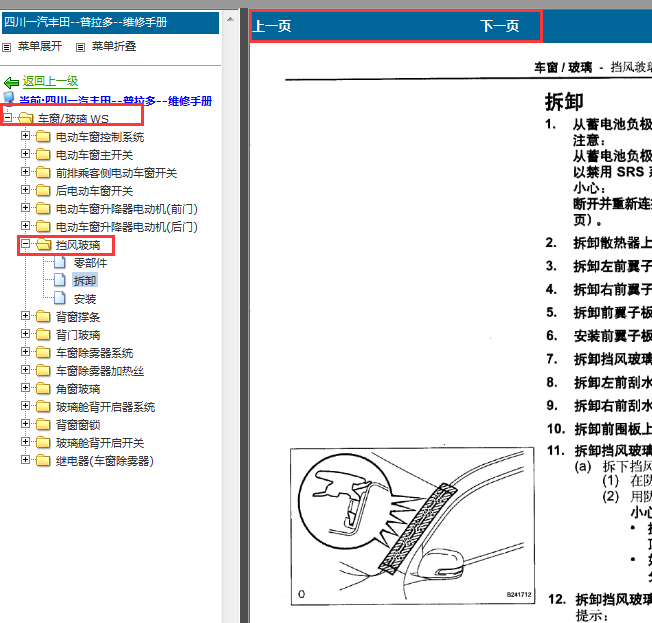Open the 安装 page
This screenshot has width=652, height=623.
(x=85, y=299)
